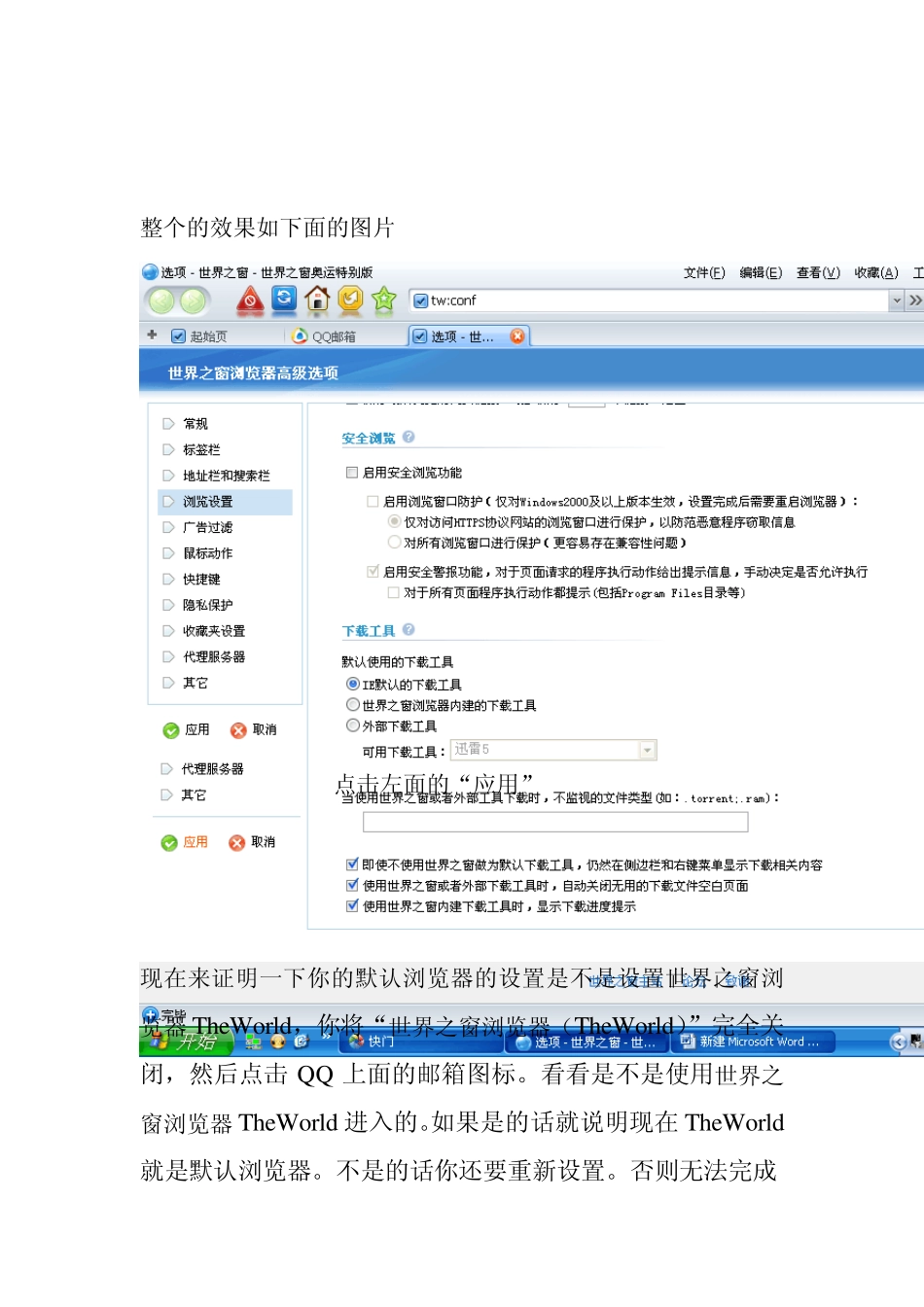Screen dimensions: 924x1307
Task: Select 仅对访问HTTPS协议网站 radio option
Action: (x=394, y=522)
